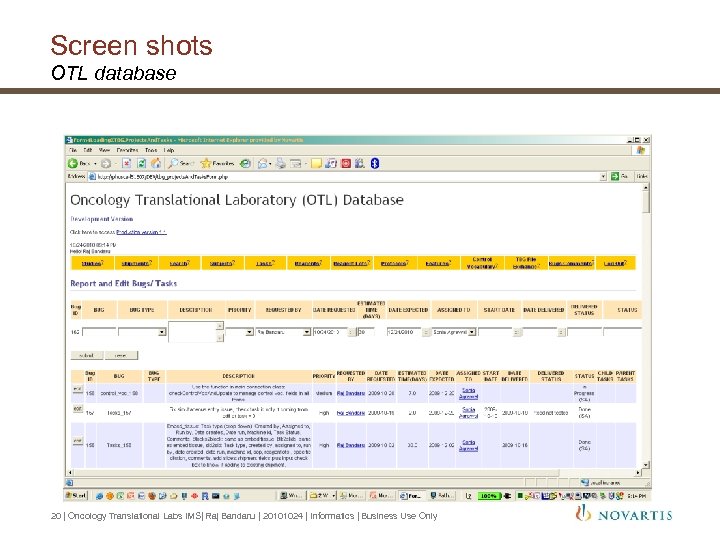Open Date Delivered calendar picker

pyautogui.click(x=561, y=332)
